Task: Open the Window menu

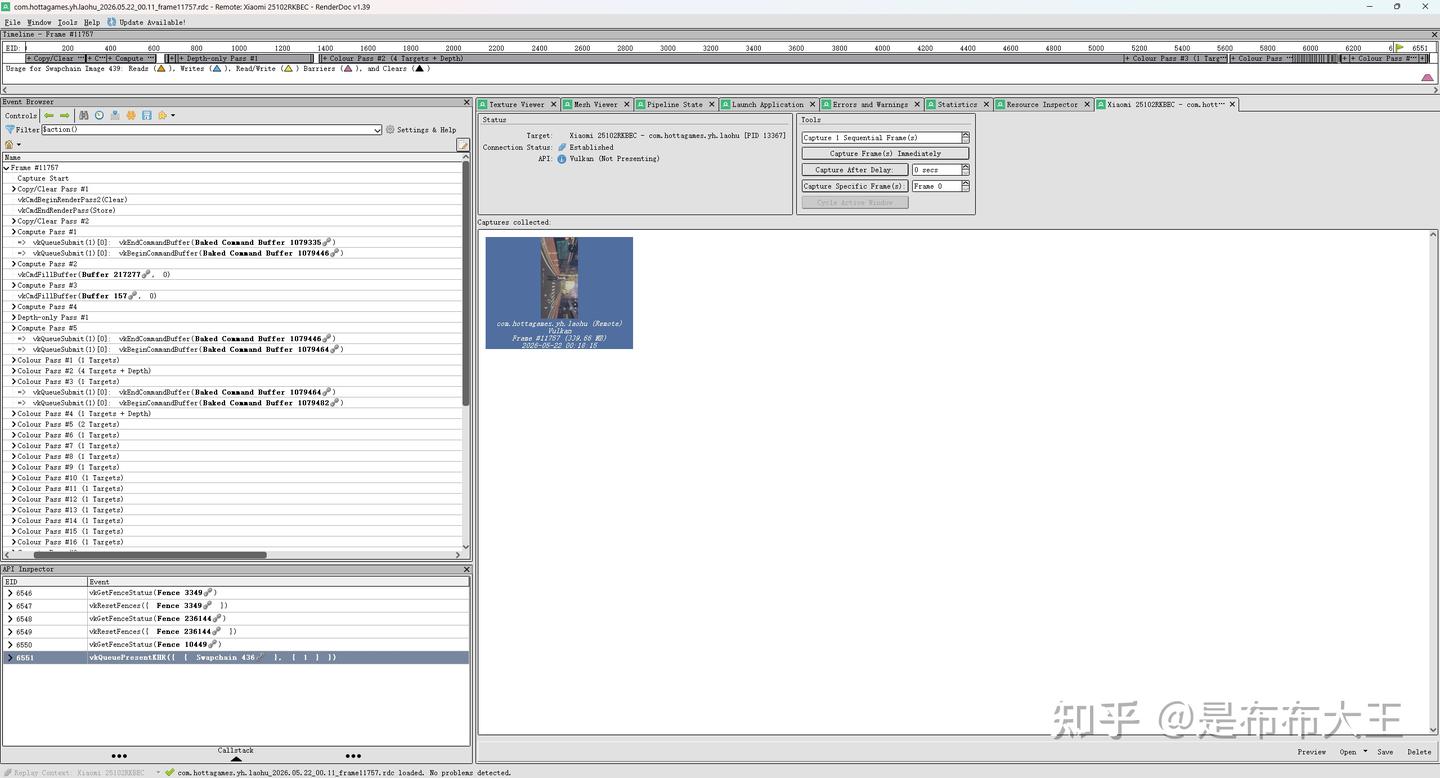Action: point(39,22)
